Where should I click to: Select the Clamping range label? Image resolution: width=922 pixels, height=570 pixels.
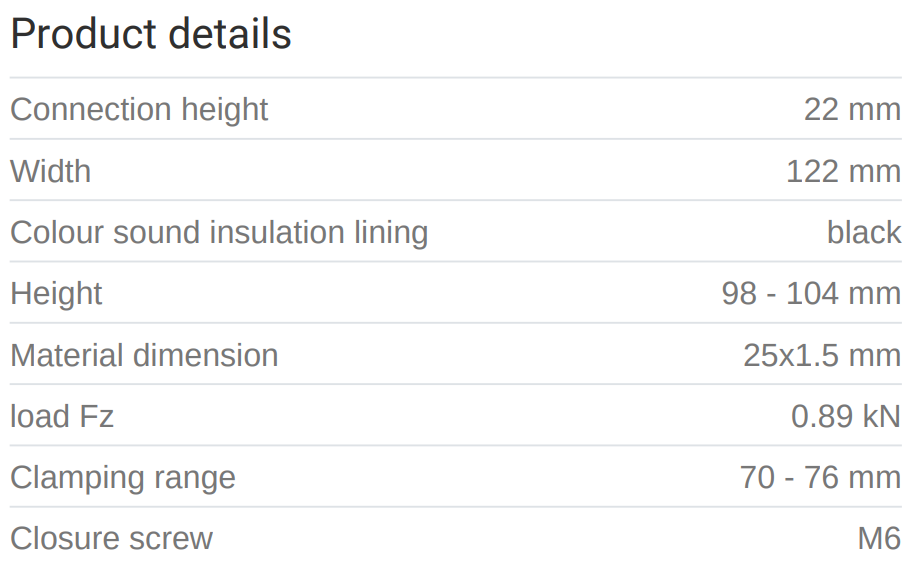point(123,477)
